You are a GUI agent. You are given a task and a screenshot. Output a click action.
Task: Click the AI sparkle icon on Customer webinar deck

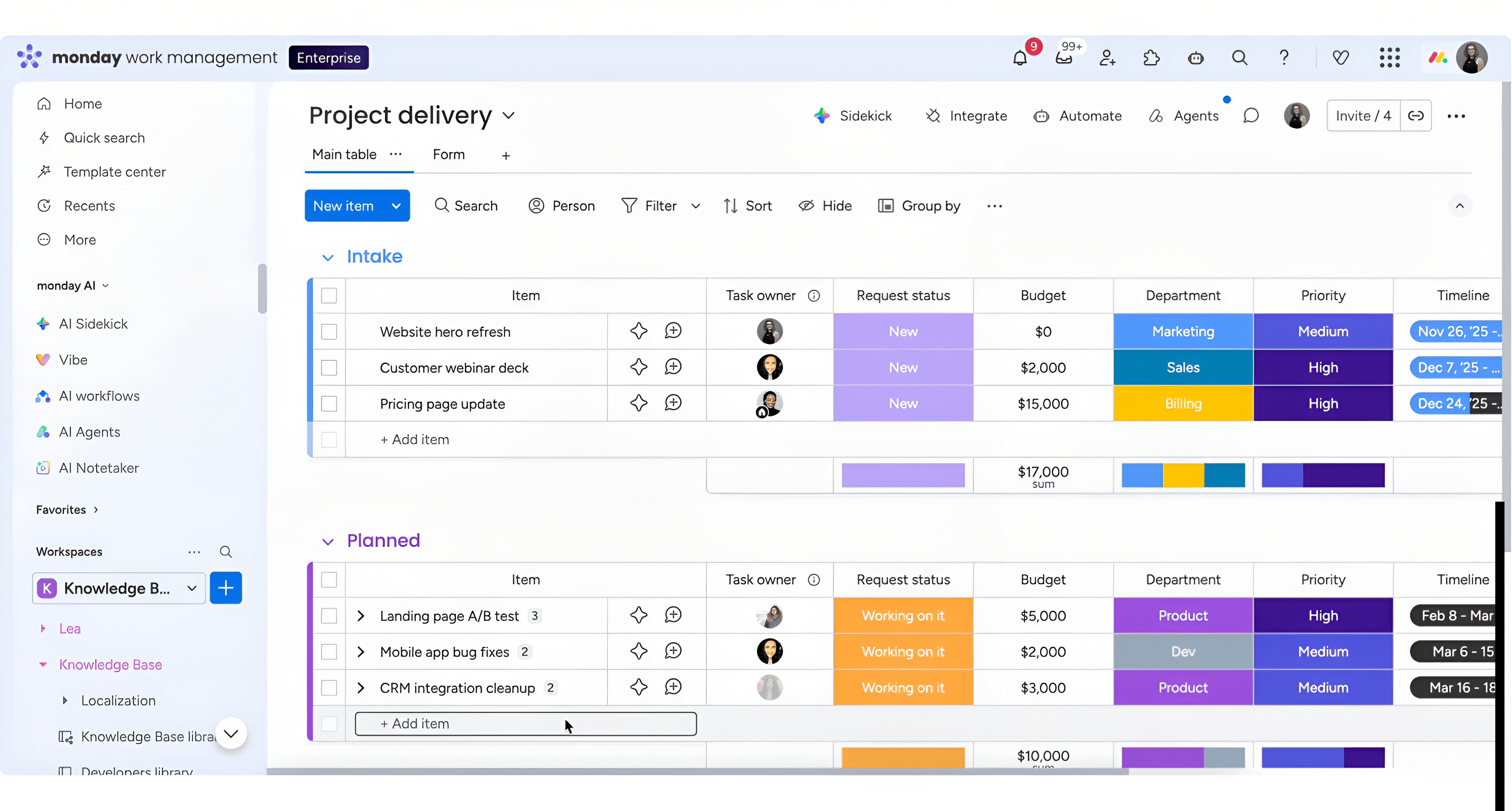tap(639, 367)
